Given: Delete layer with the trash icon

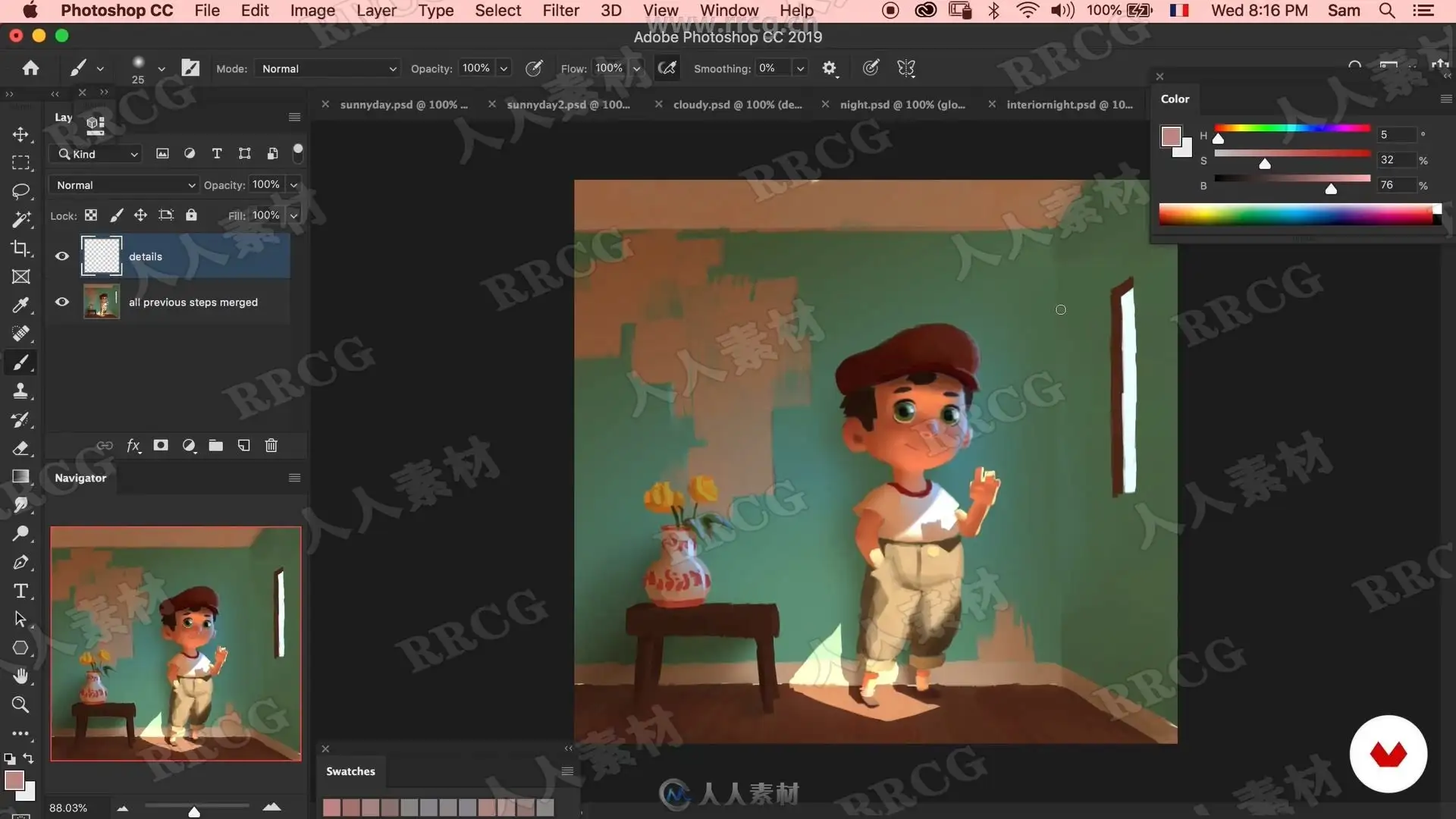Looking at the screenshot, I should click(271, 446).
